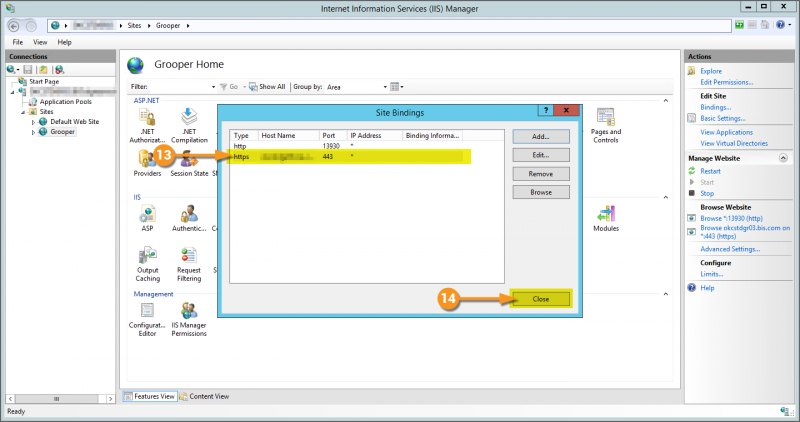Click the Help icon in Actions pane
Viewport: 800px width, 422px height.
(691, 288)
